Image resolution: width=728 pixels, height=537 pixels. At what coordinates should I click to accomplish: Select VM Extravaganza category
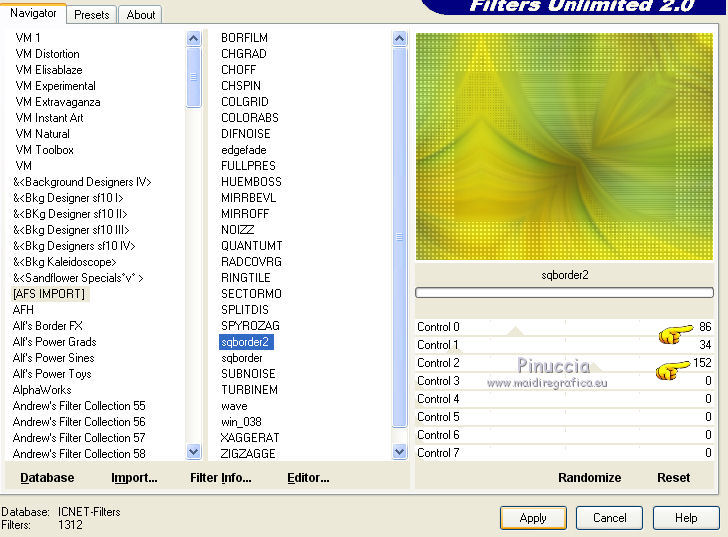pos(58,102)
